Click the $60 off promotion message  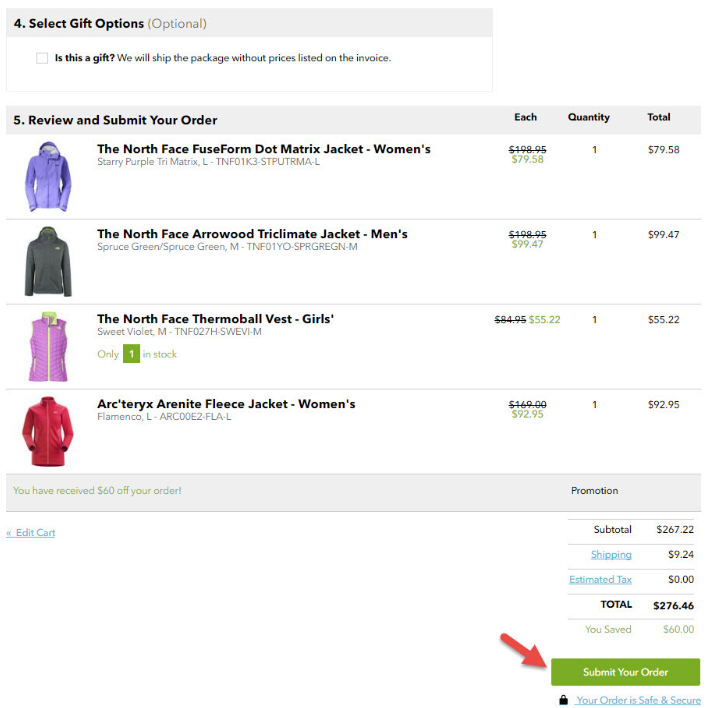coord(97,491)
